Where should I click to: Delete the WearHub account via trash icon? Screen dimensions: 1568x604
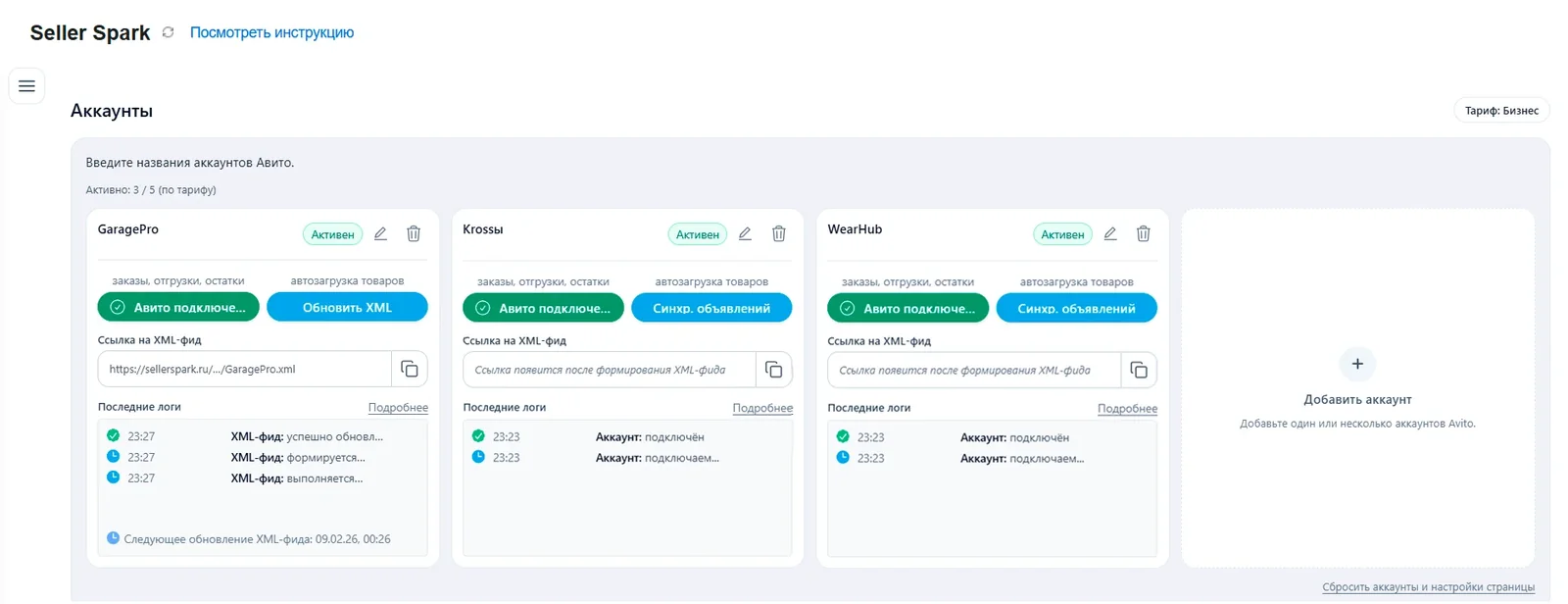pyautogui.click(x=1143, y=233)
